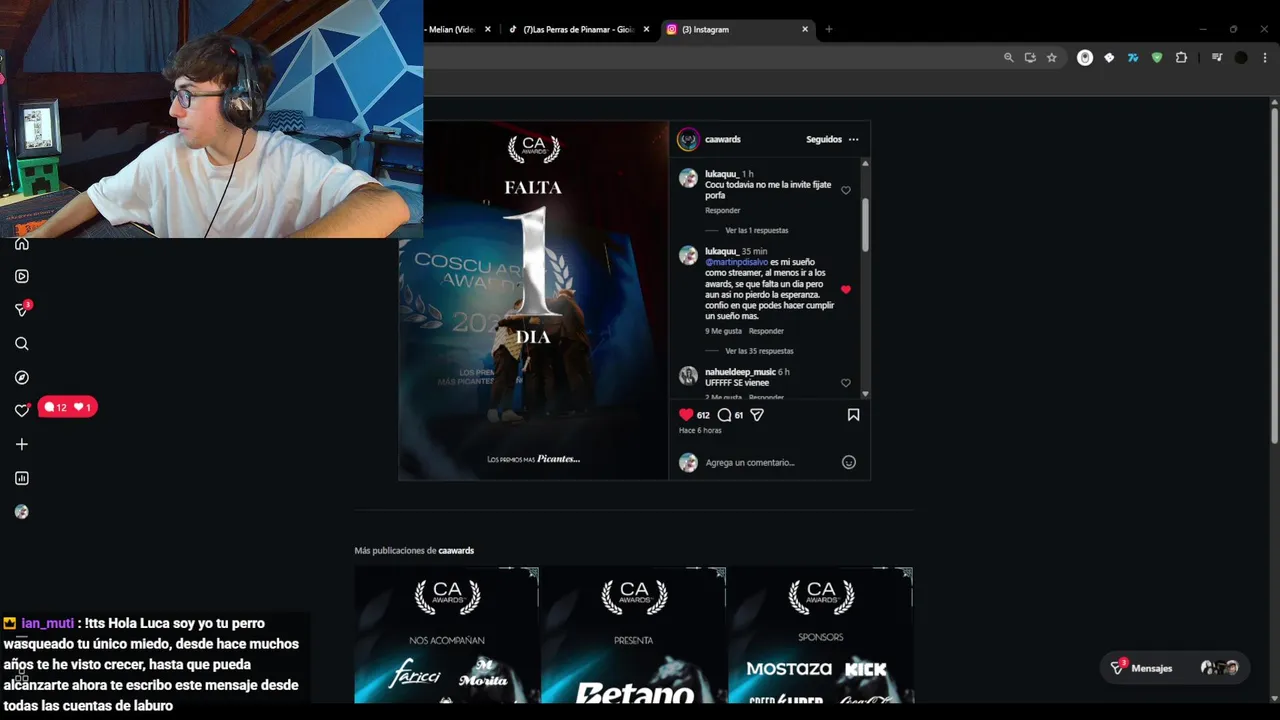Close the Melian video tab
This screenshot has height=720, width=1280.
[x=488, y=29]
